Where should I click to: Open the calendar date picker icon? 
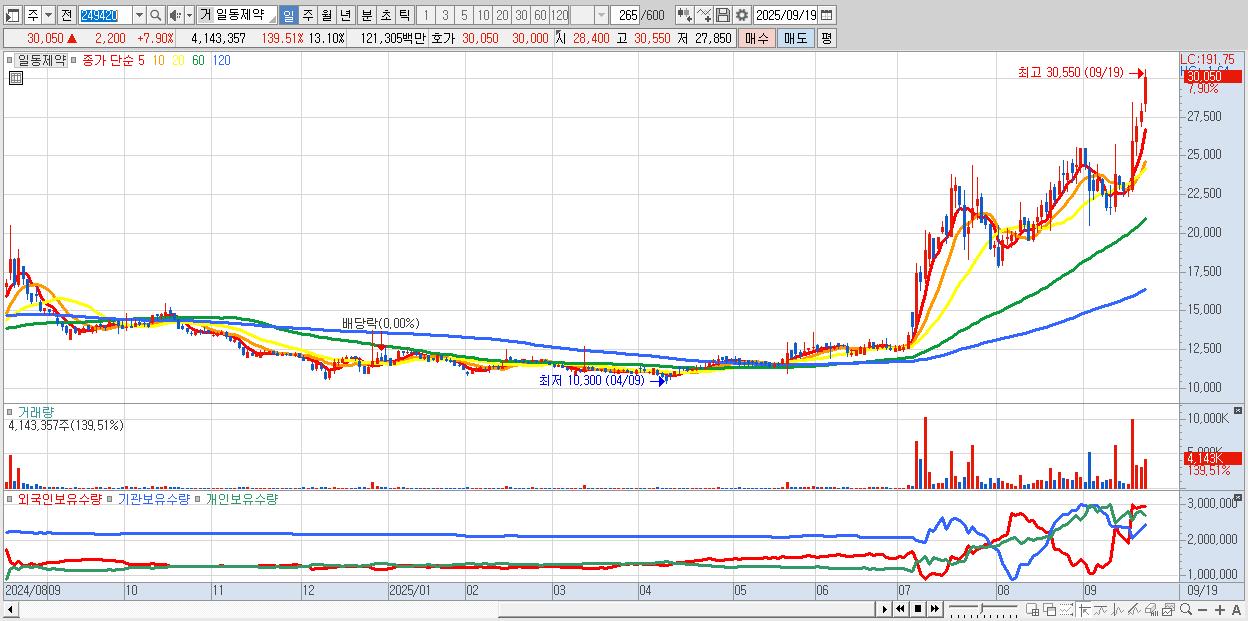(x=827, y=15)
